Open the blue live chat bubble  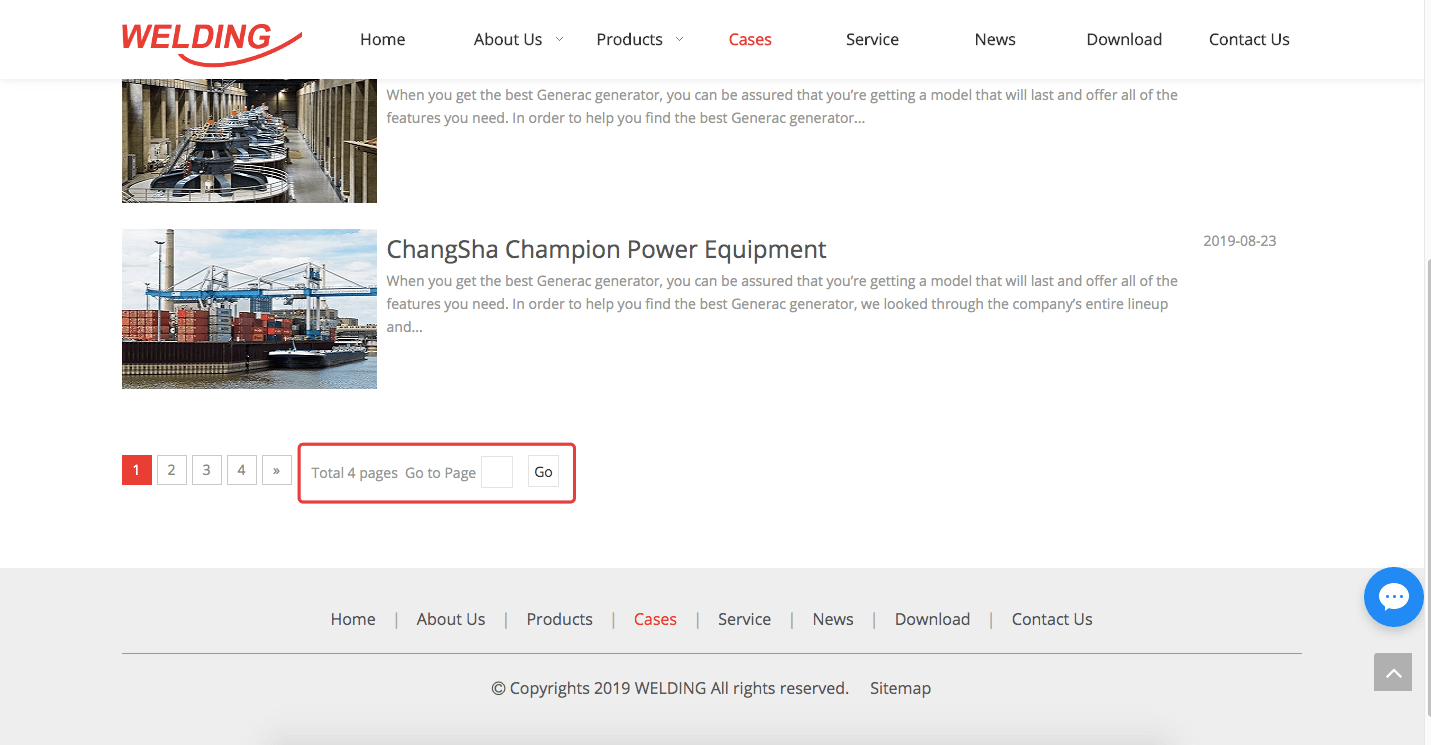(1393, 597)
